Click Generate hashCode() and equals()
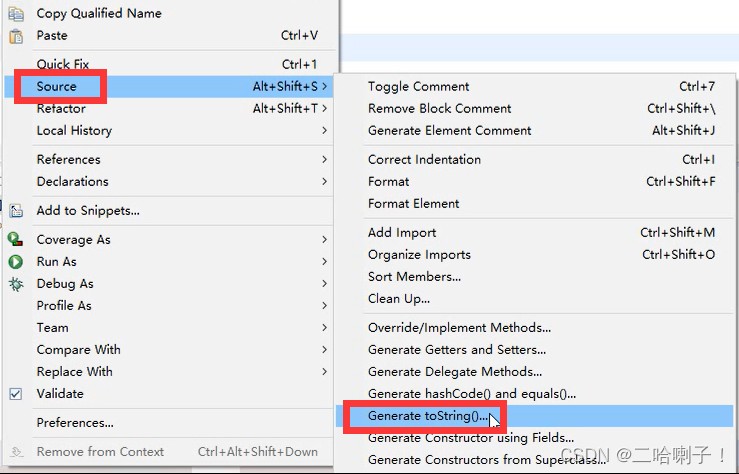Image resolution: width=739 pixels, height=474 pixels. click(471, 394)
